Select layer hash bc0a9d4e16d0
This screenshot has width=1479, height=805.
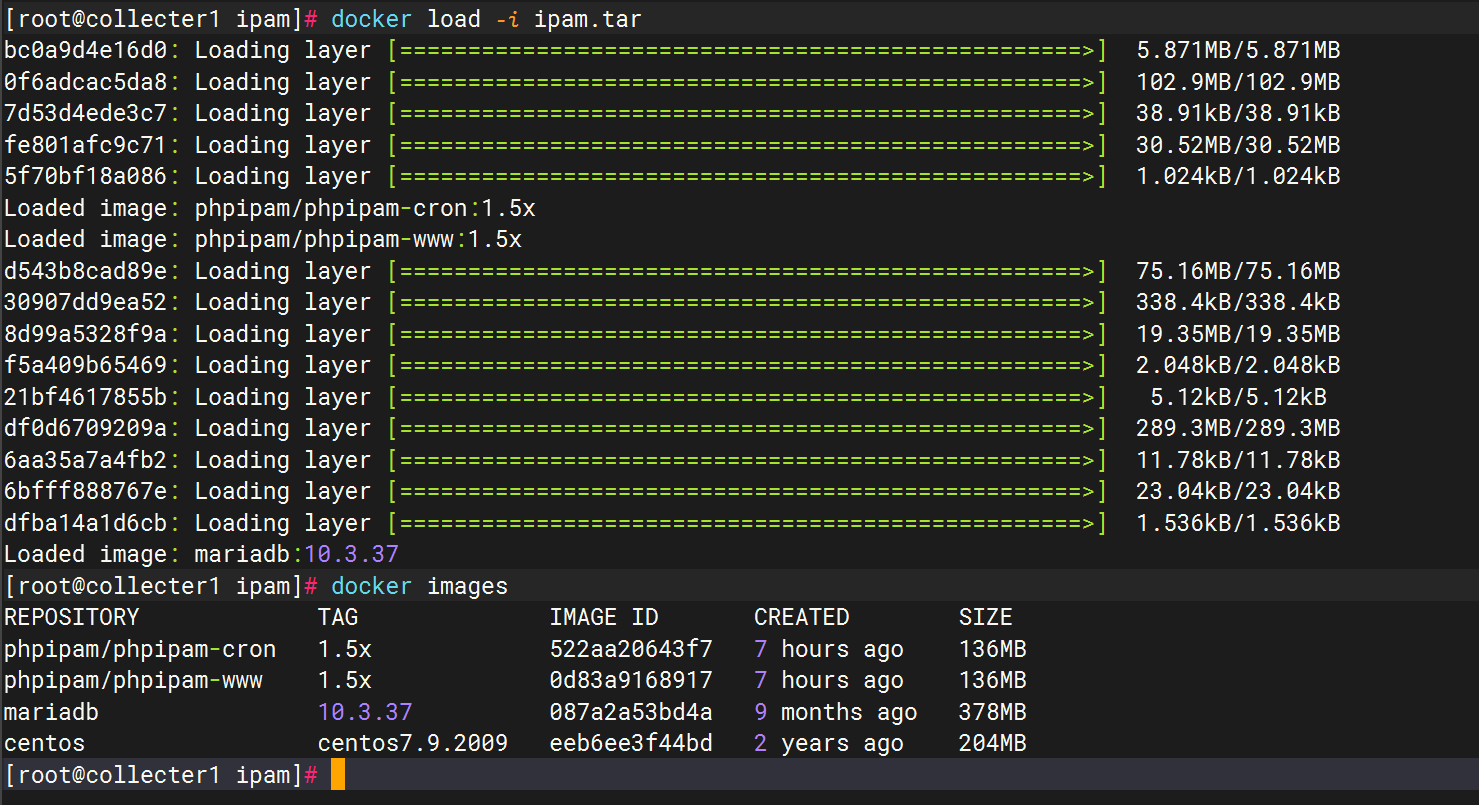coord(86,51)
